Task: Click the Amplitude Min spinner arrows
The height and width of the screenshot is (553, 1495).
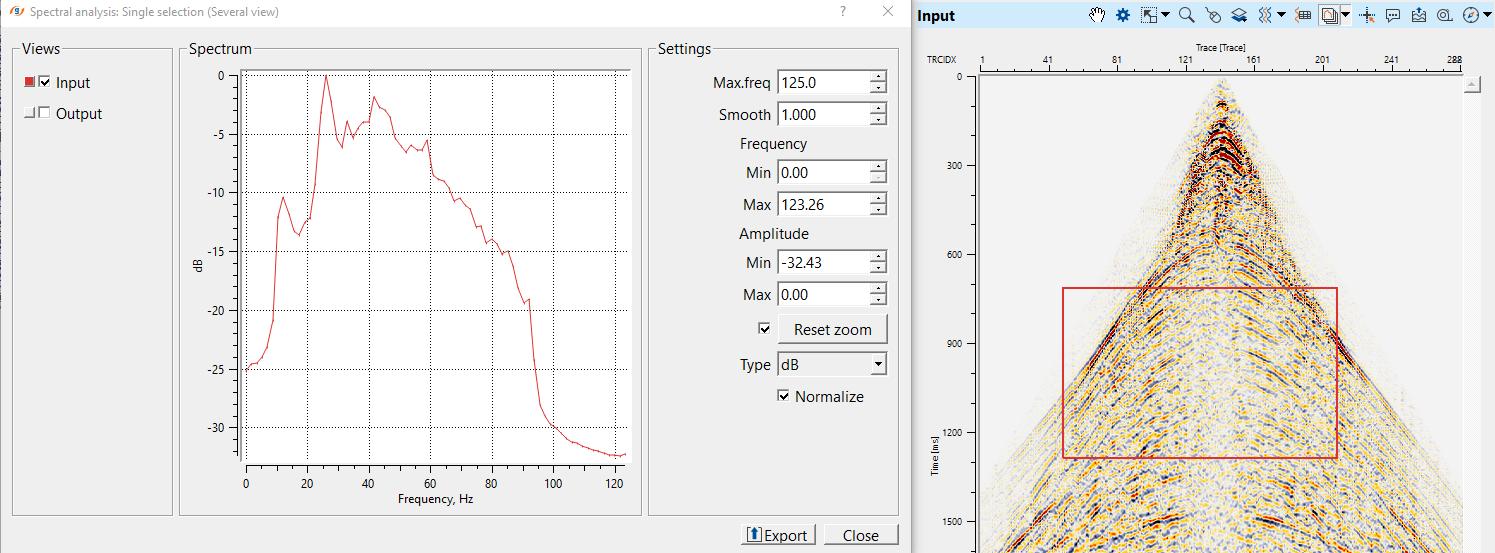Action: [878, 262]
